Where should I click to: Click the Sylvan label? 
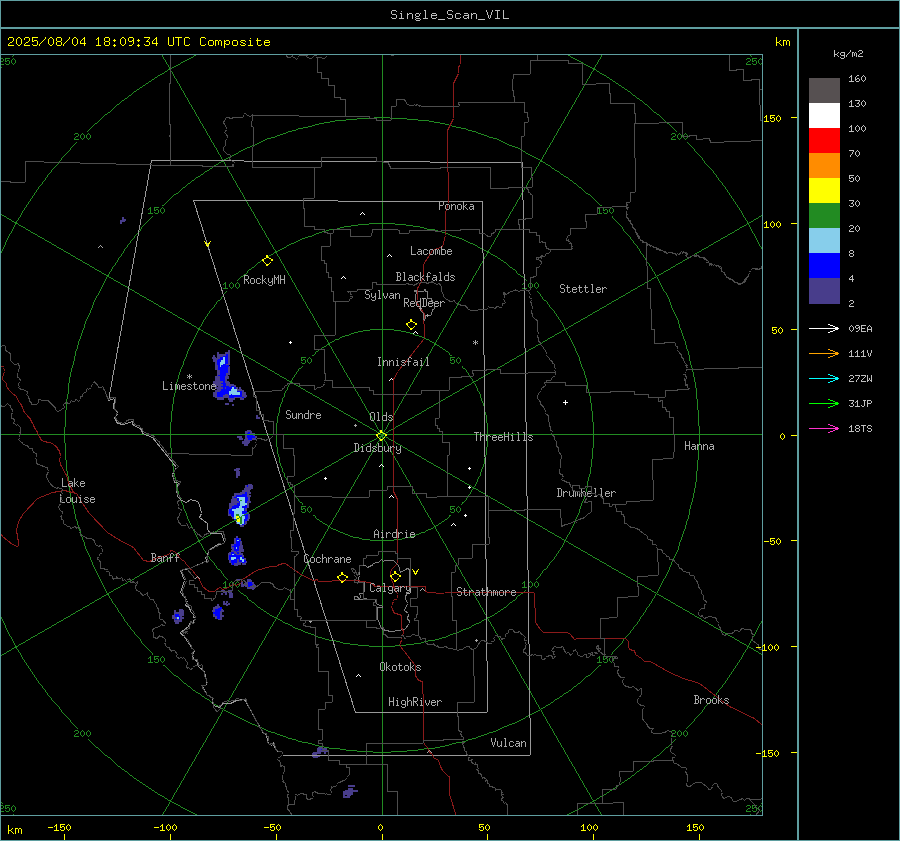(x=382, y=295)
